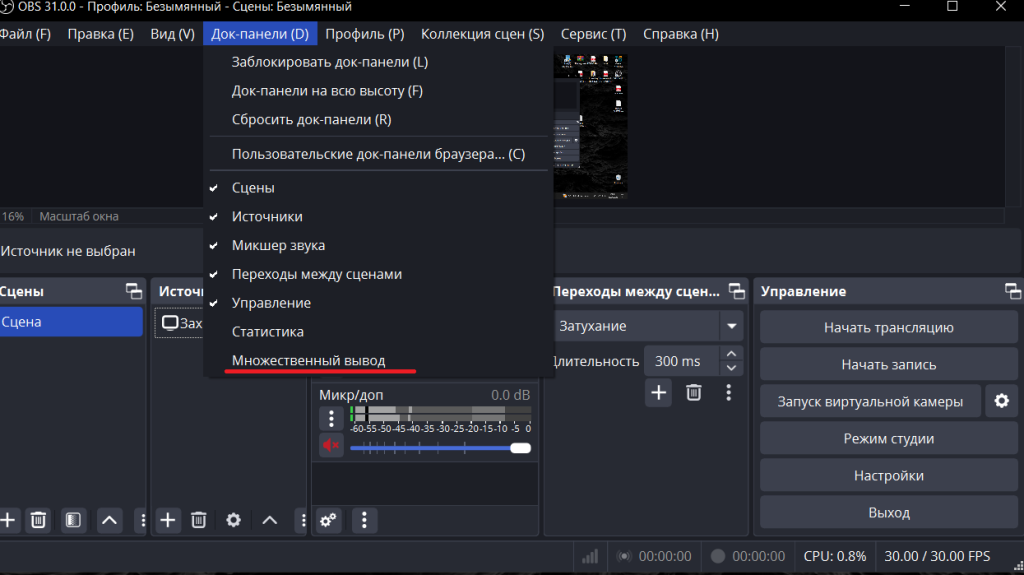Image resolution: width=1024 pixels, height=575 pixels.
Task: Toggle the Микшер звука dock panel
Action: pyautogui.click(x=277, y=245)
